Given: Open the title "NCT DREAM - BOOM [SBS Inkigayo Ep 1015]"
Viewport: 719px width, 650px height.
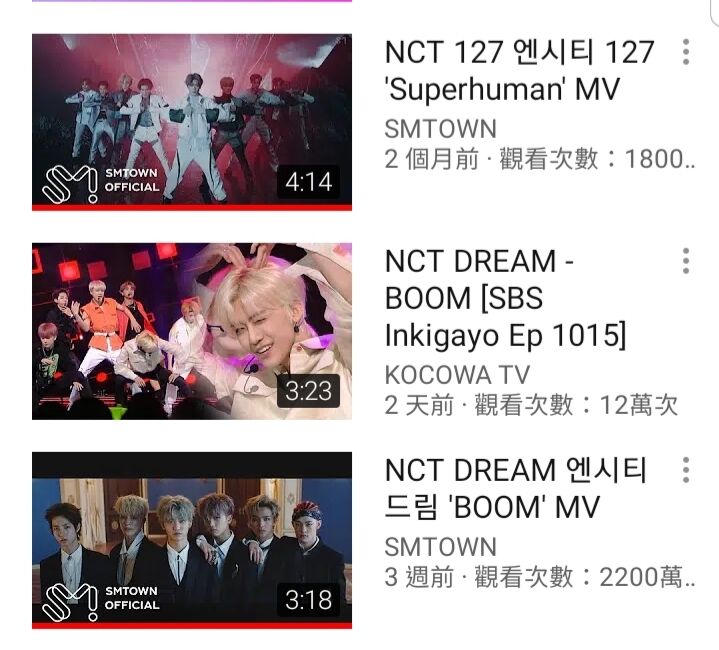Looking at the screenshot, I should pyautogui.click(x=505, y=298).
